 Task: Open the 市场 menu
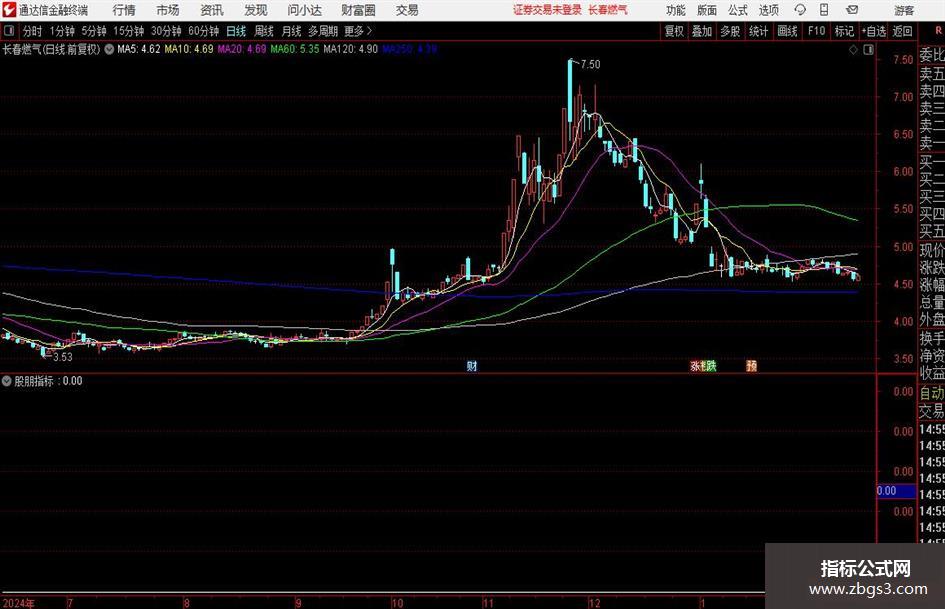point(168,10)
